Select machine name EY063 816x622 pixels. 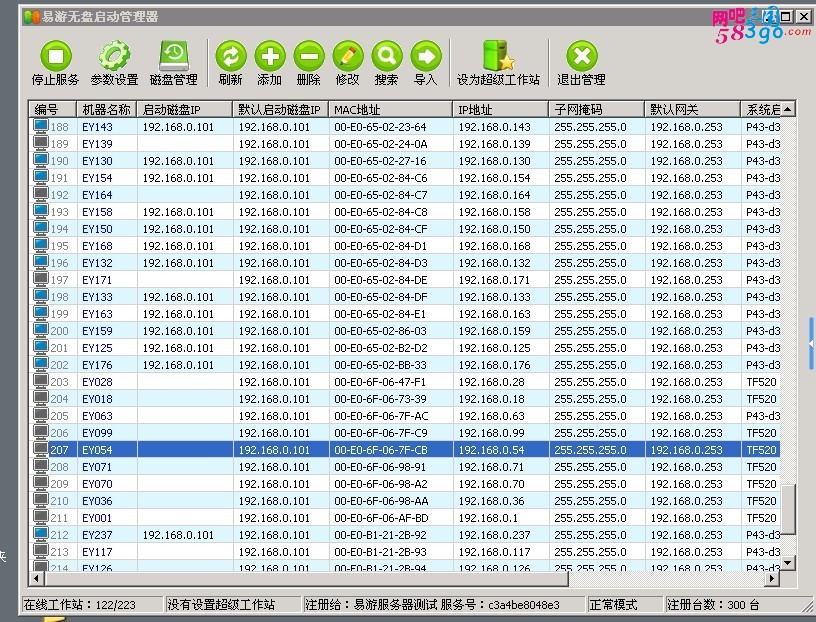pyautogui.click(x=97, y=416)
